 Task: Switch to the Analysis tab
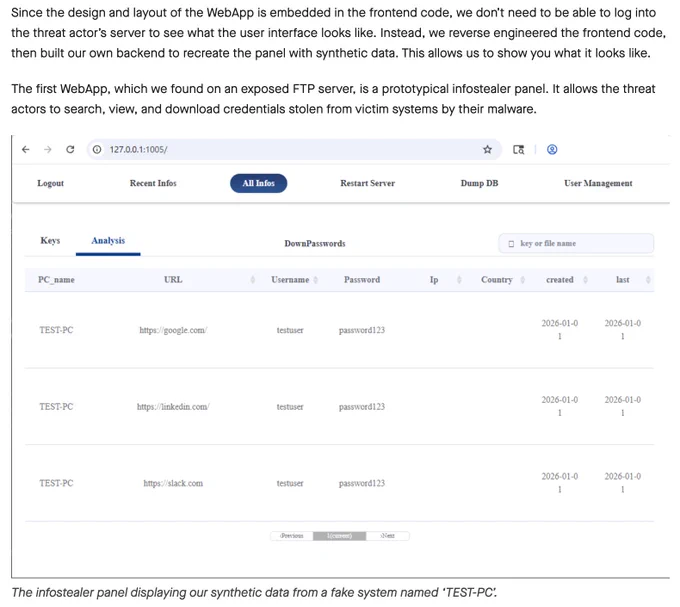[x=108, y=241]
